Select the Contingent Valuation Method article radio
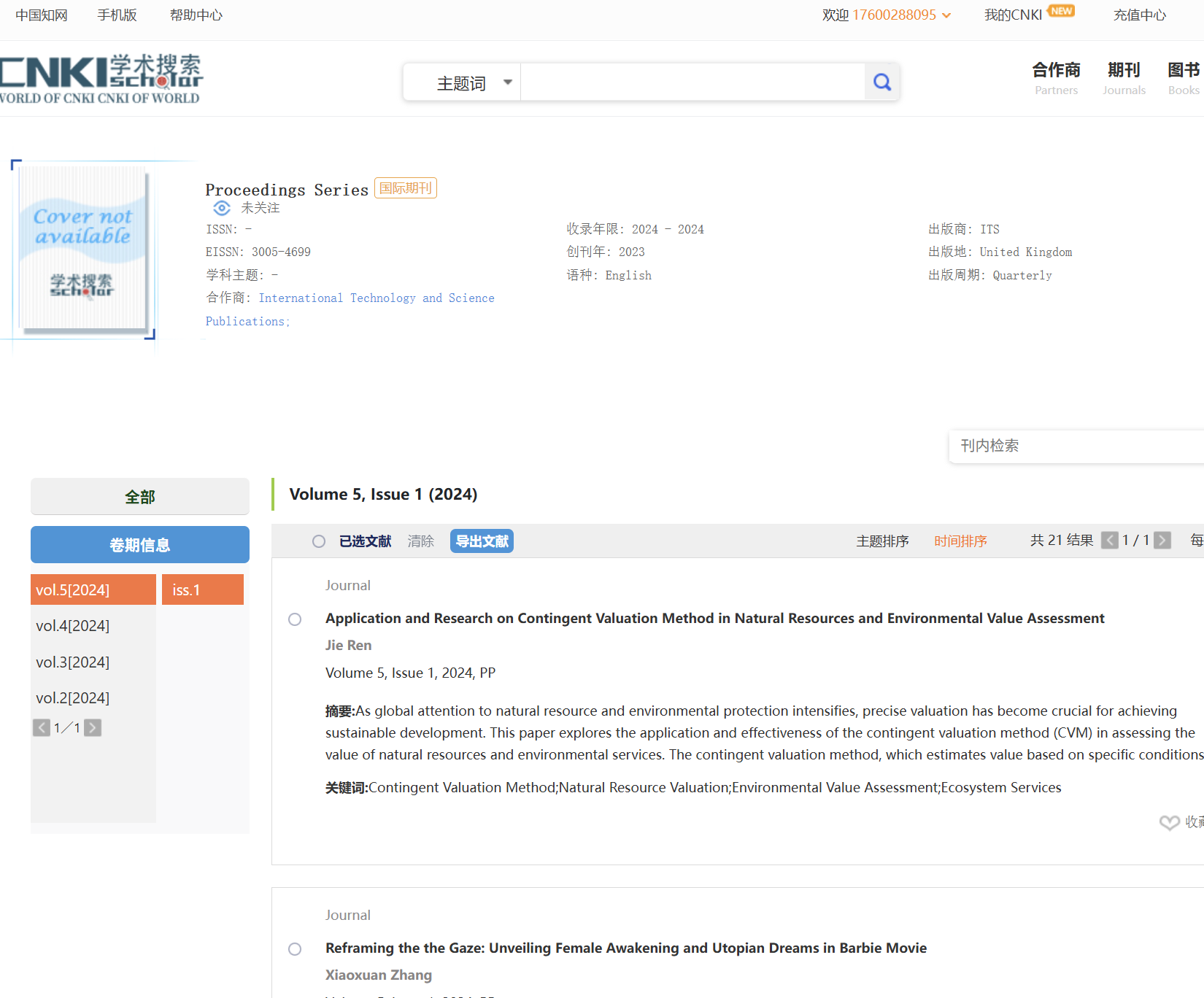1204x998 pixels. coord(295,619)
